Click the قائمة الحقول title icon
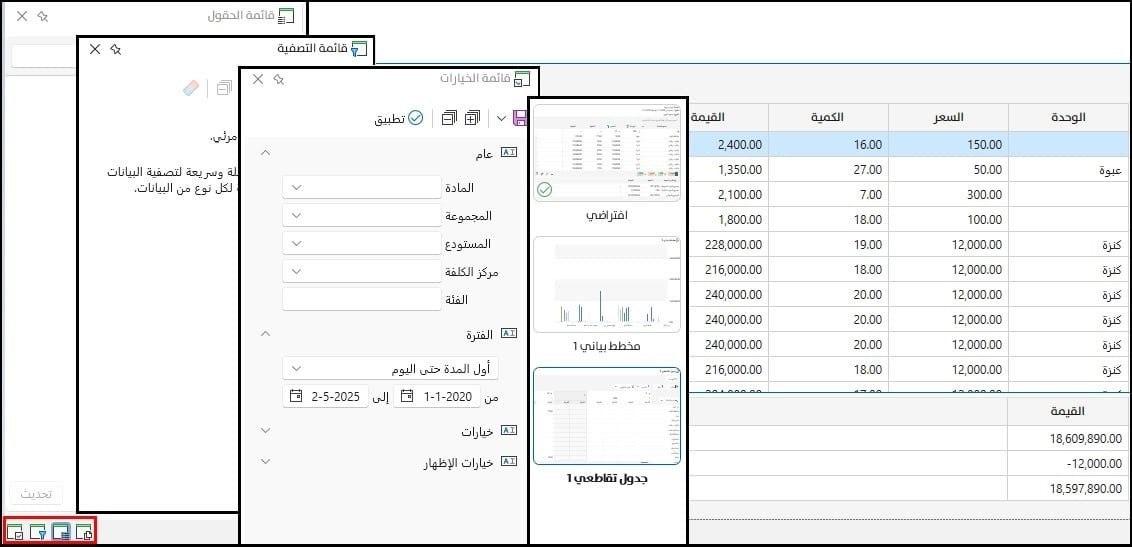Viewport: 1132px width, 547px height. coord(287,15)
